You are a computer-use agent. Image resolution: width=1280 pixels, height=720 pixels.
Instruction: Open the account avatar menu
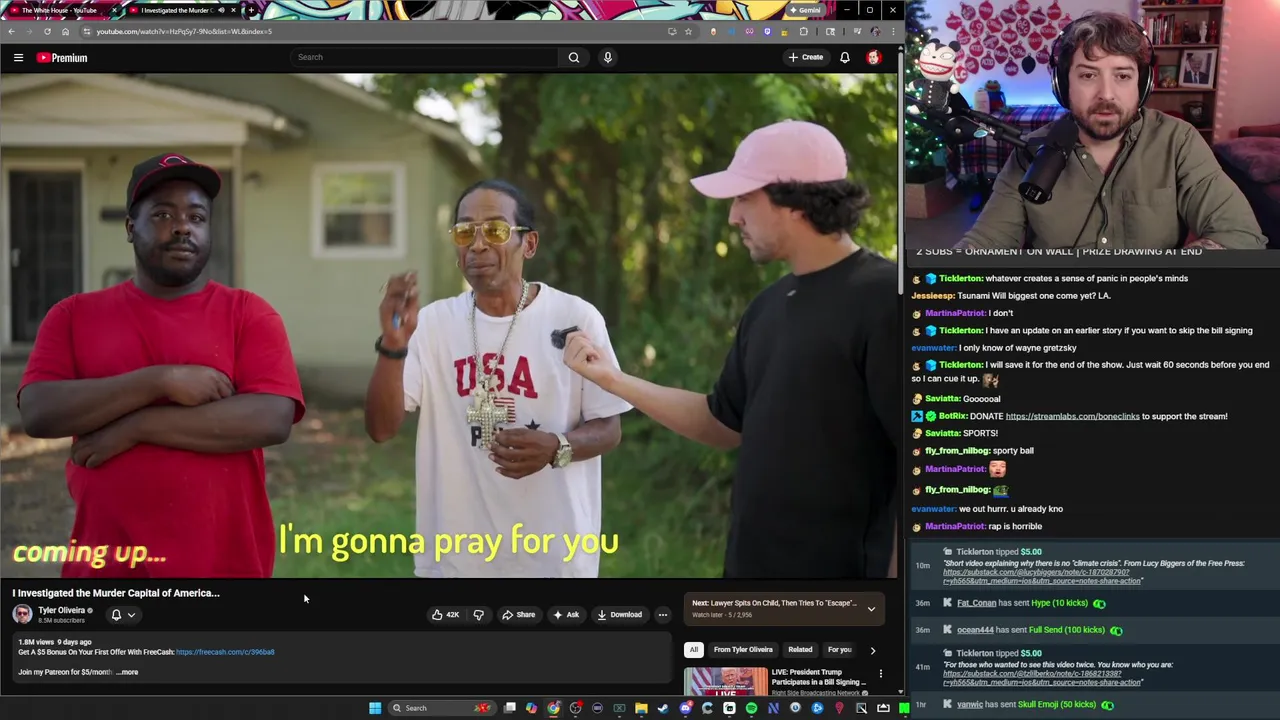(x=874, y=57)
